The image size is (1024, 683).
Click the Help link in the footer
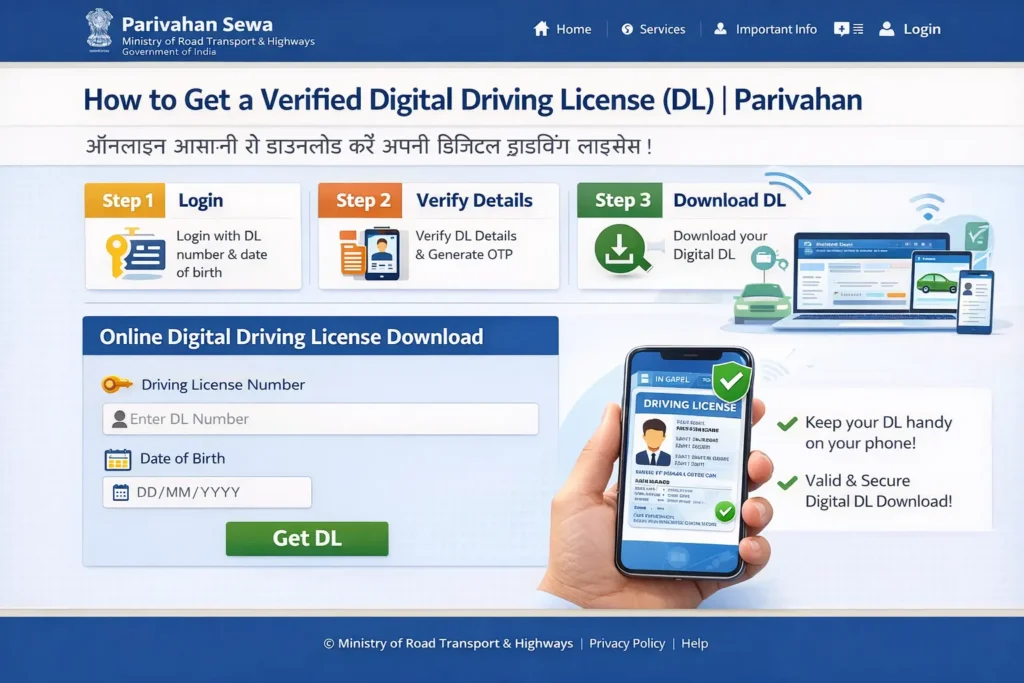pos(694,644)
